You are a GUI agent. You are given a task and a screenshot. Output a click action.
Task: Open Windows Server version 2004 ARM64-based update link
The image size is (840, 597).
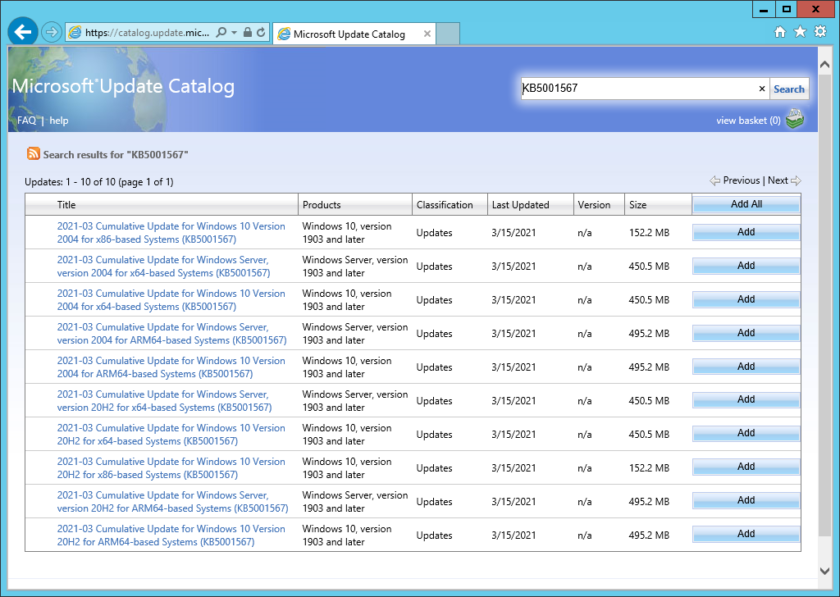[x=171, y=333]
